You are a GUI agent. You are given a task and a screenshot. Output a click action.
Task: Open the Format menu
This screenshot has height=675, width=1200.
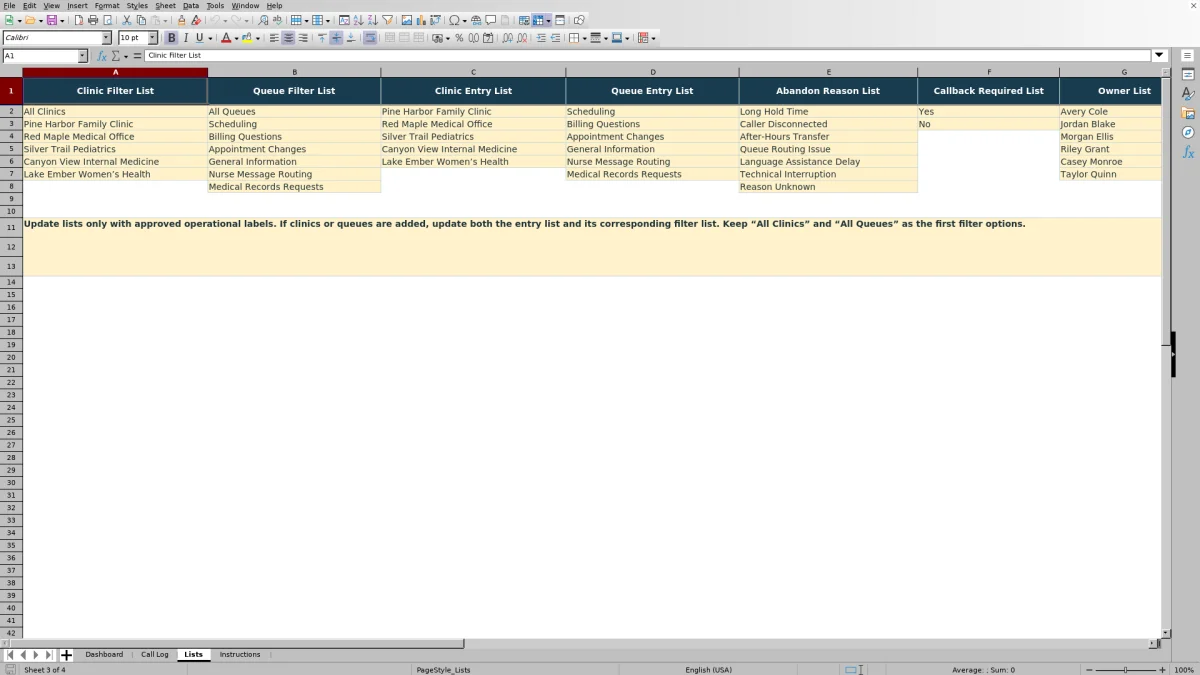(107, 6)
